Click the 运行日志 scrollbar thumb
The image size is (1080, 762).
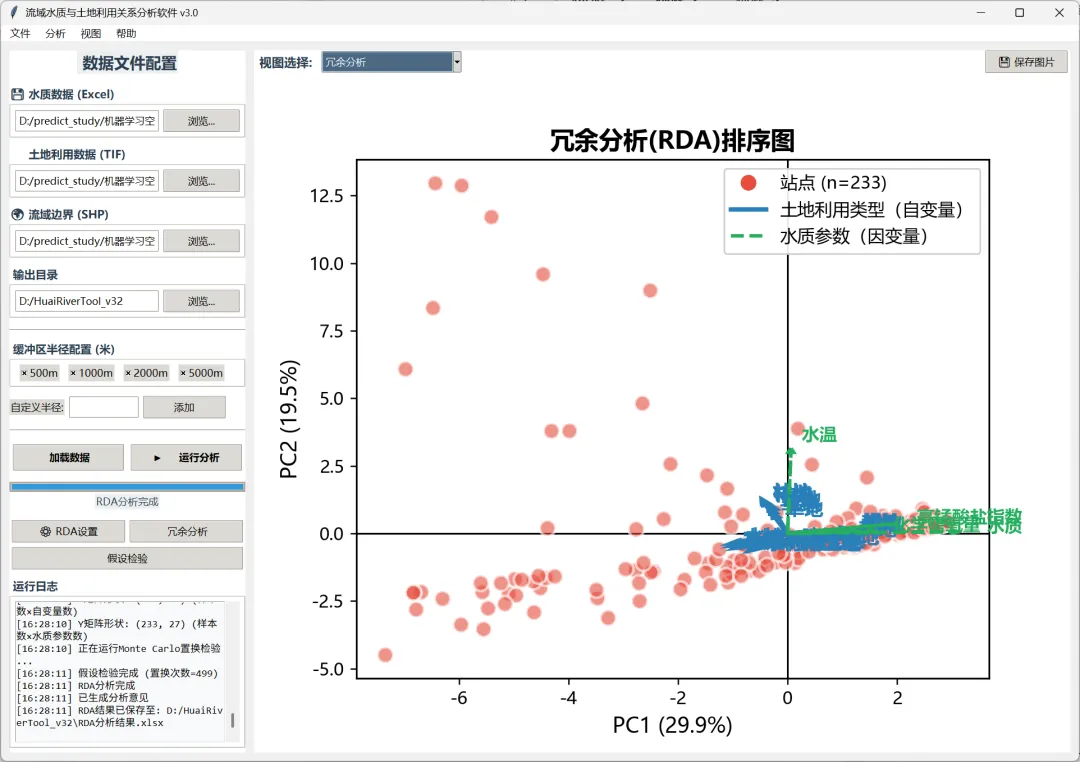click(x=232, y=720)
